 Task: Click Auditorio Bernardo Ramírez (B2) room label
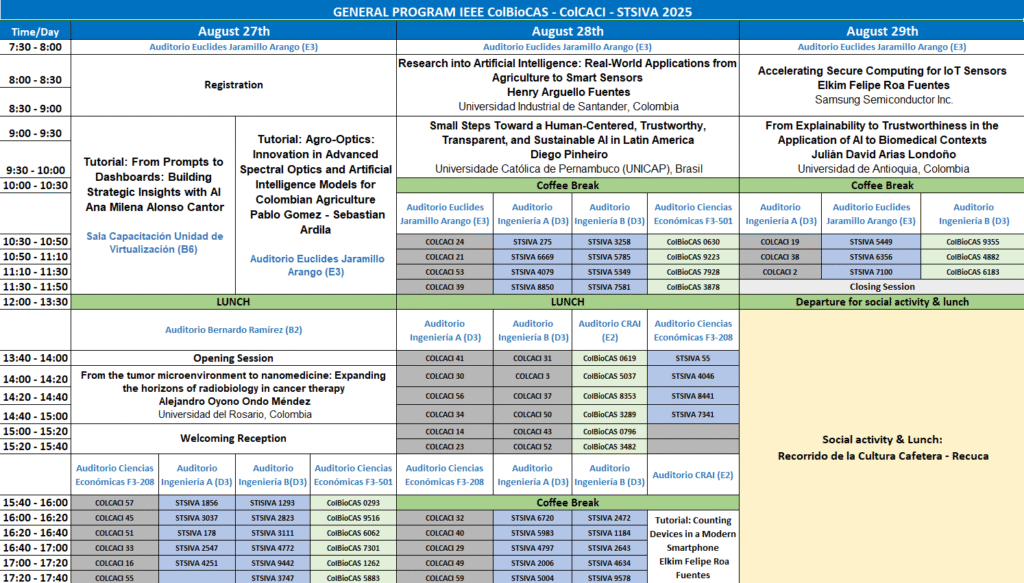tap(234, 330)
